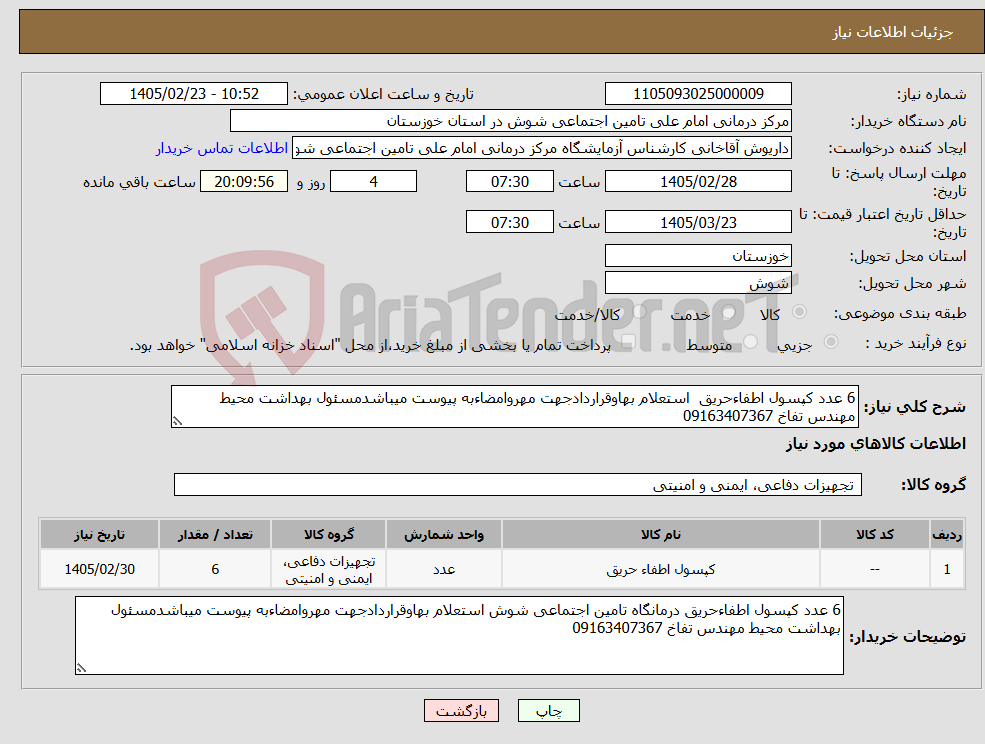
Task: Click the resize handle of buyer notes box
Action: point(81,668)
